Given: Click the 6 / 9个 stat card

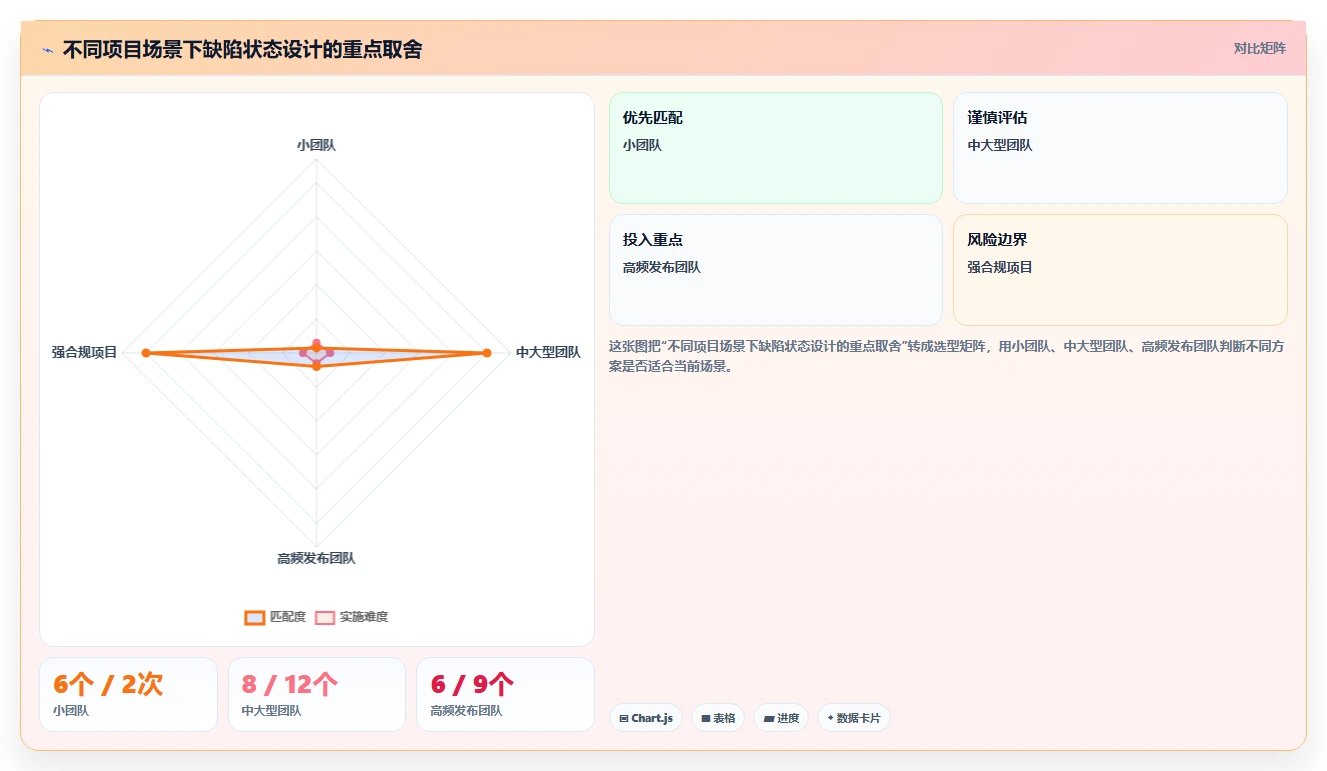Looking at the screenshot, I should tap(505, 694).
